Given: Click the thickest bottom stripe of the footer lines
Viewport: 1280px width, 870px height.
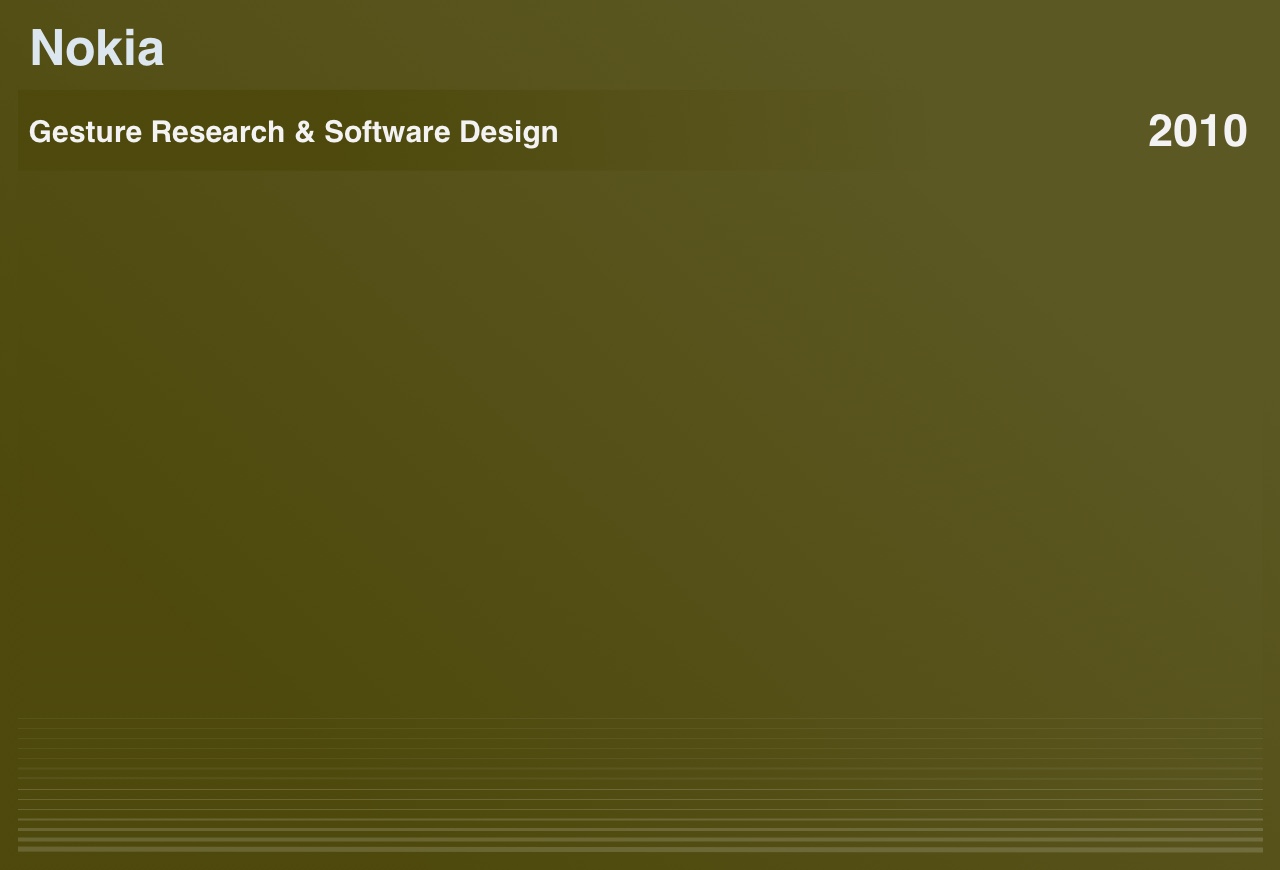Looking at the screenshot, I should (640, 849).
